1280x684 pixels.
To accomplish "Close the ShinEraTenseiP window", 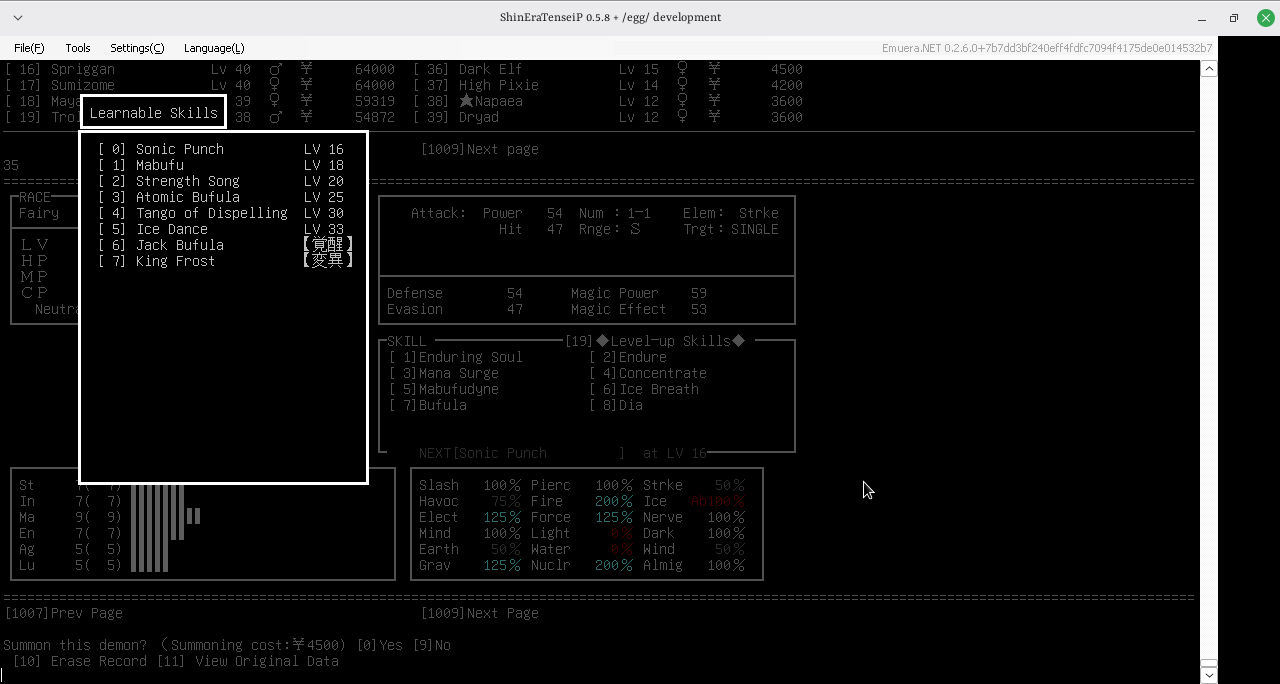I will click(x=1265, y=18).
